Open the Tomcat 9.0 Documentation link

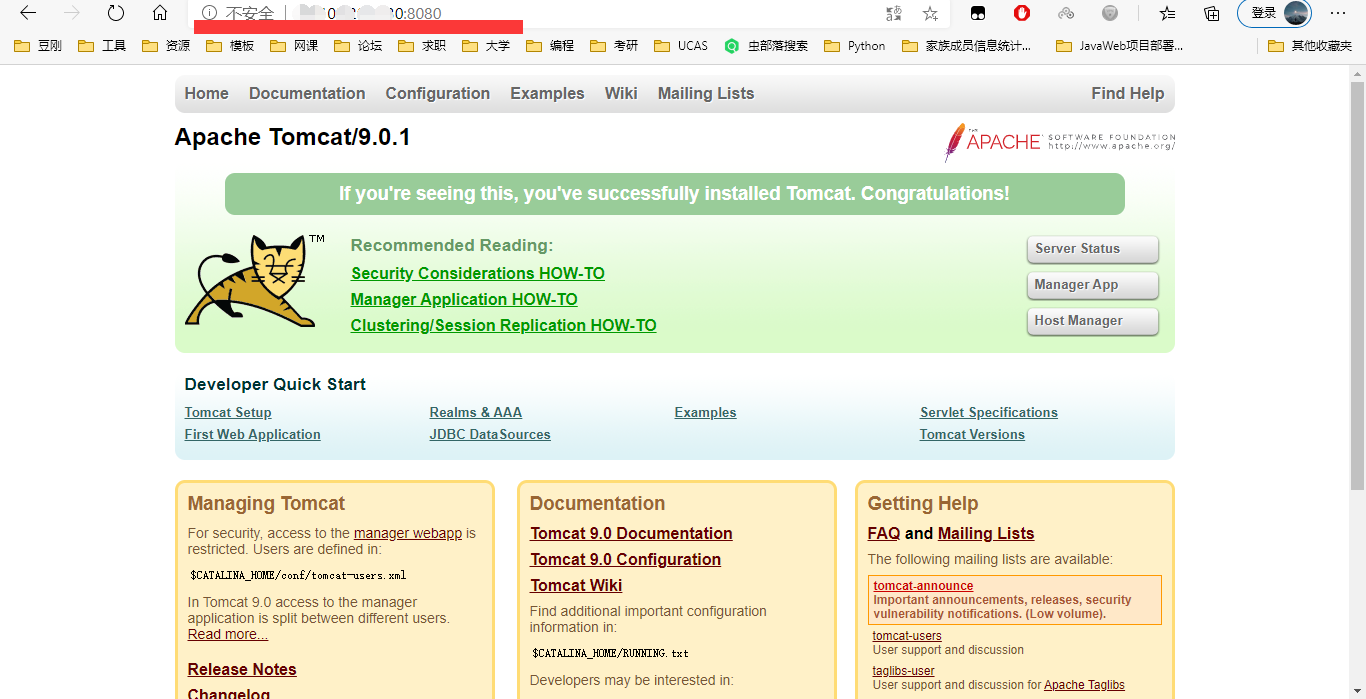tap(631, 533)
